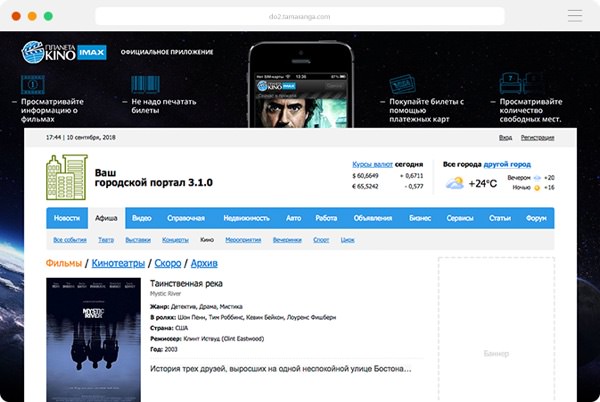Click the browser address bar

click(x=300, y=16)
